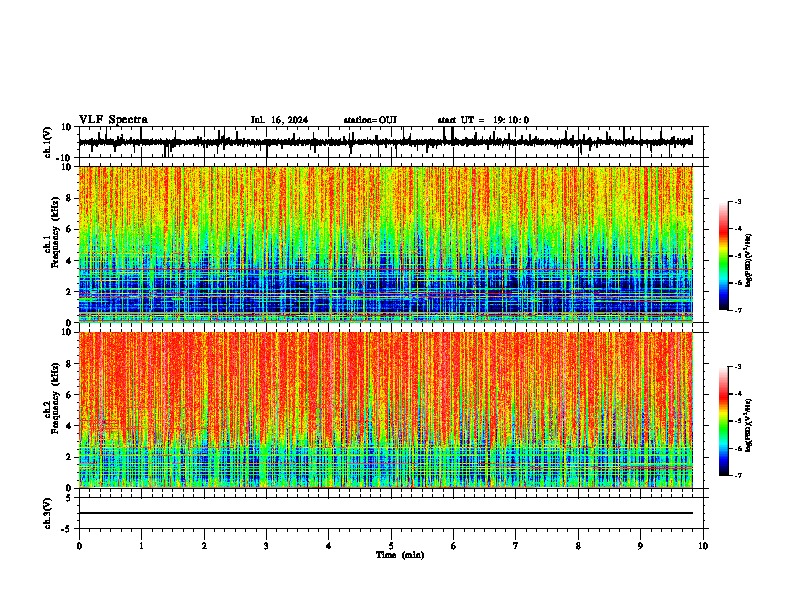
Task: Click the "2" kHz tick on ch.2 frequency axis
Action: tap(69, 457)
